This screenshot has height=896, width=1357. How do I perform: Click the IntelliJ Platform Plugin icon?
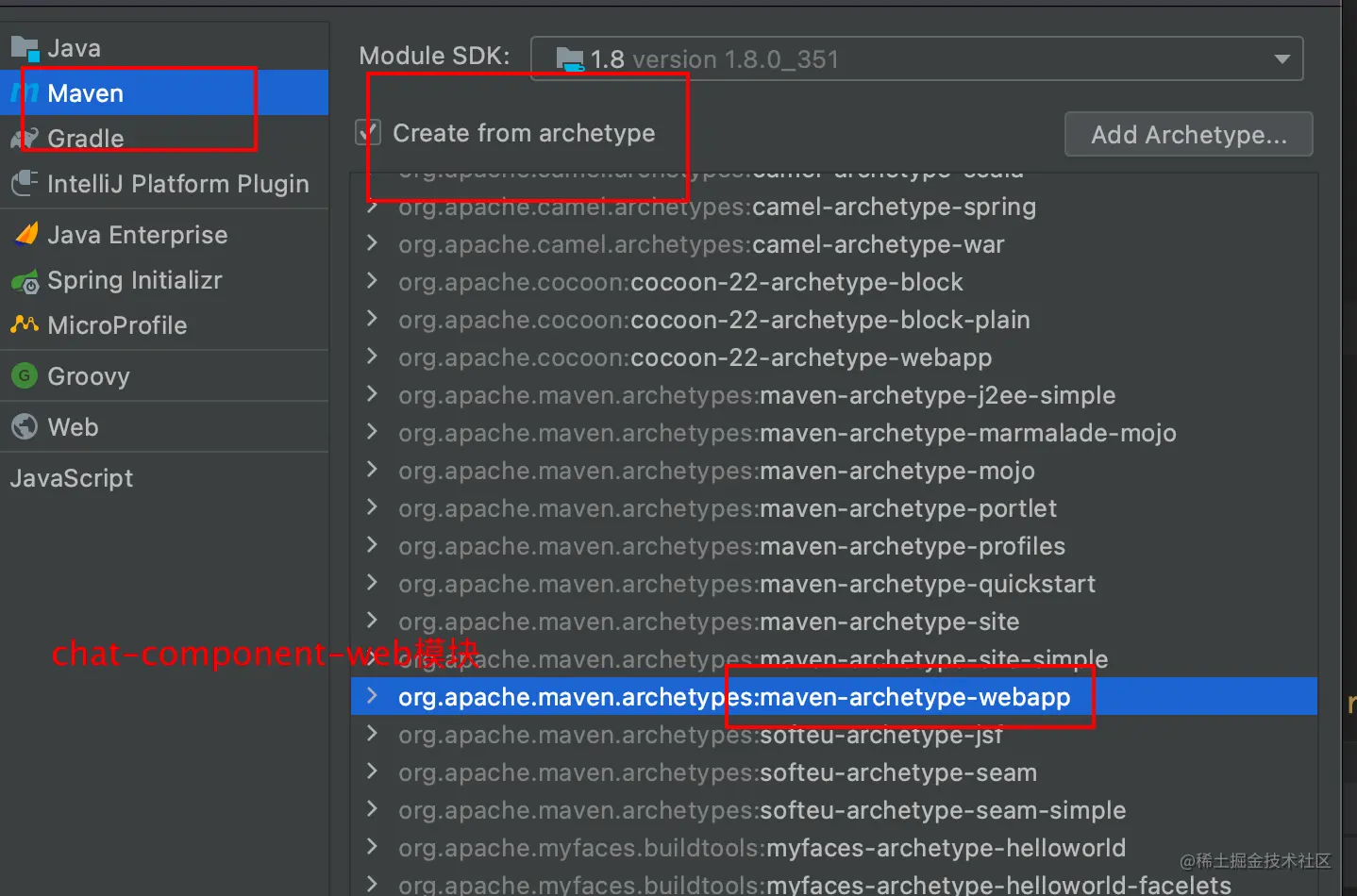[x=25, y=183]
